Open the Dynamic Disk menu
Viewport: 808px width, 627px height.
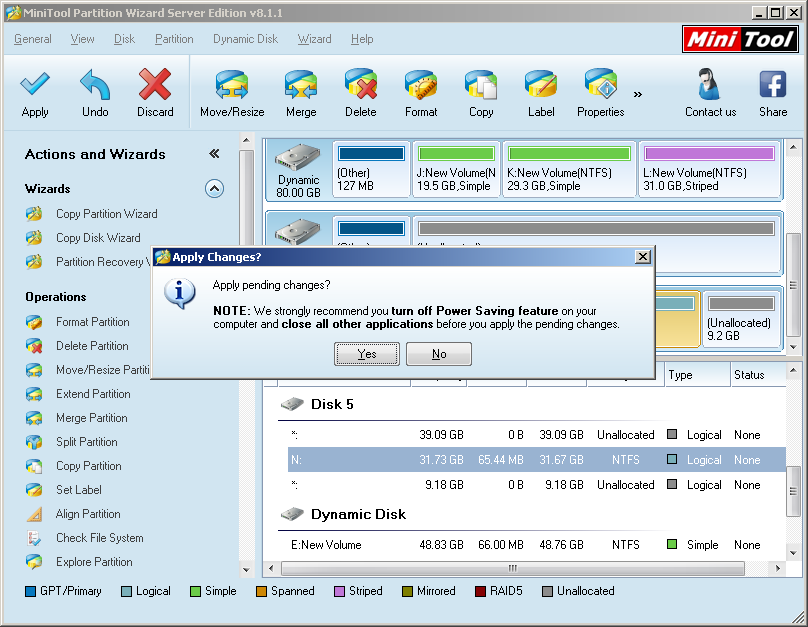pyautogui.click(x=245, y=39)
